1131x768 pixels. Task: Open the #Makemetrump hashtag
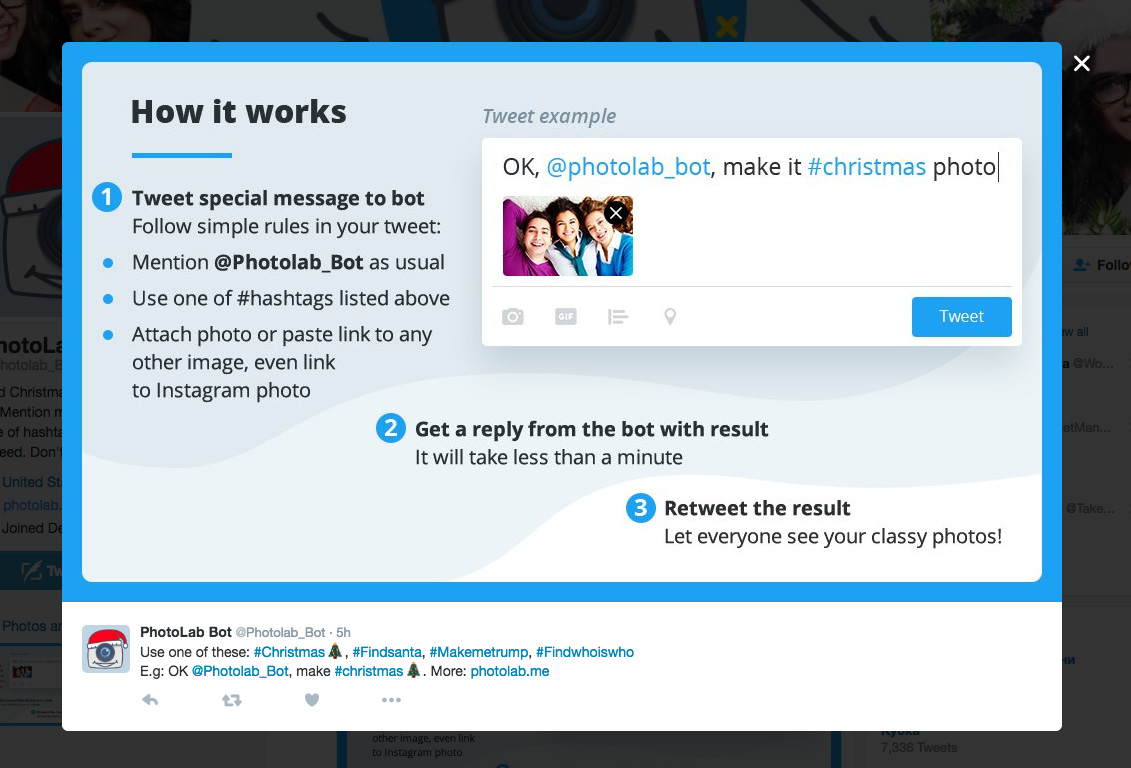point(479,652)
